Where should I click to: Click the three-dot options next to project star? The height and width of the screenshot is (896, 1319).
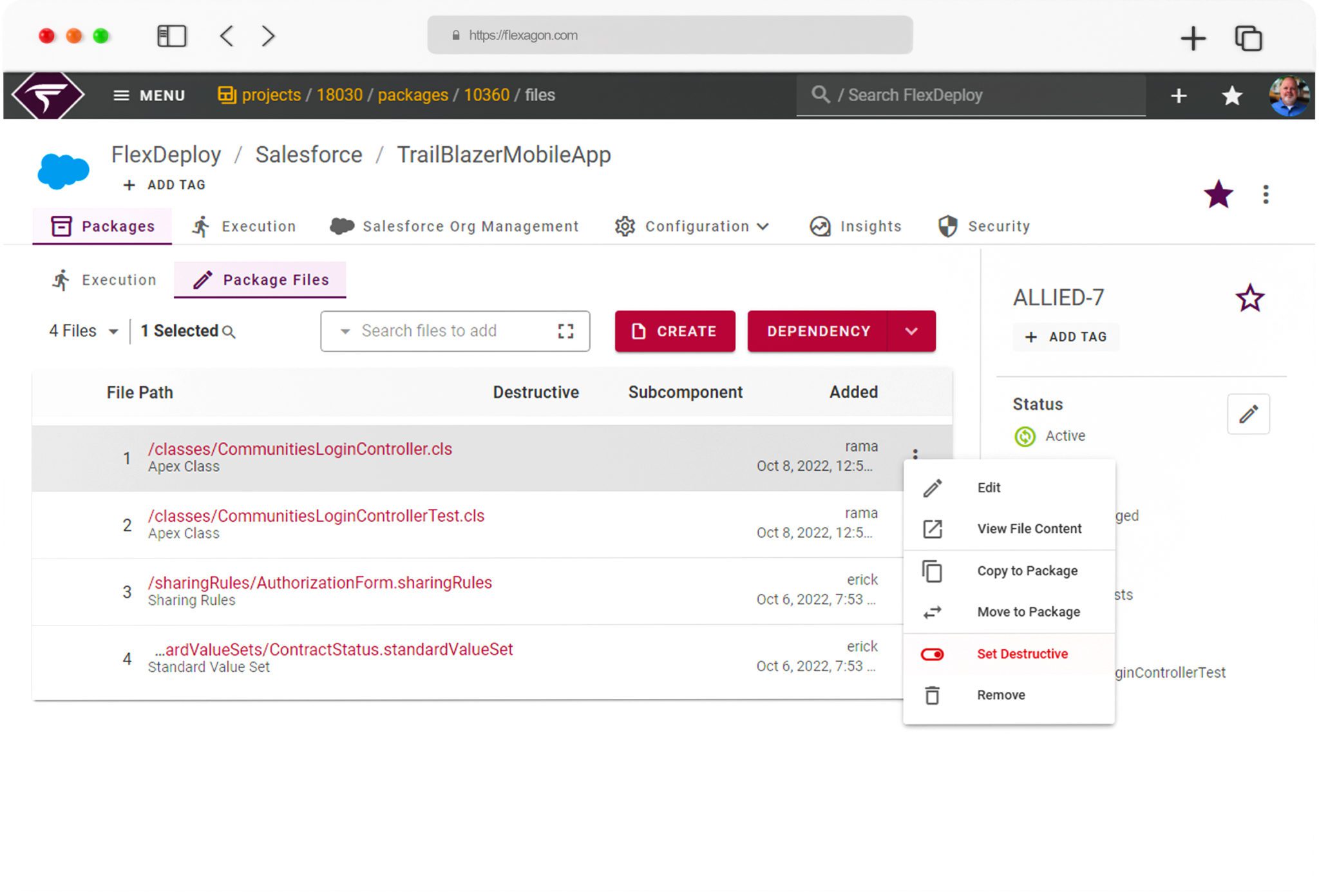coord(1266,193)
